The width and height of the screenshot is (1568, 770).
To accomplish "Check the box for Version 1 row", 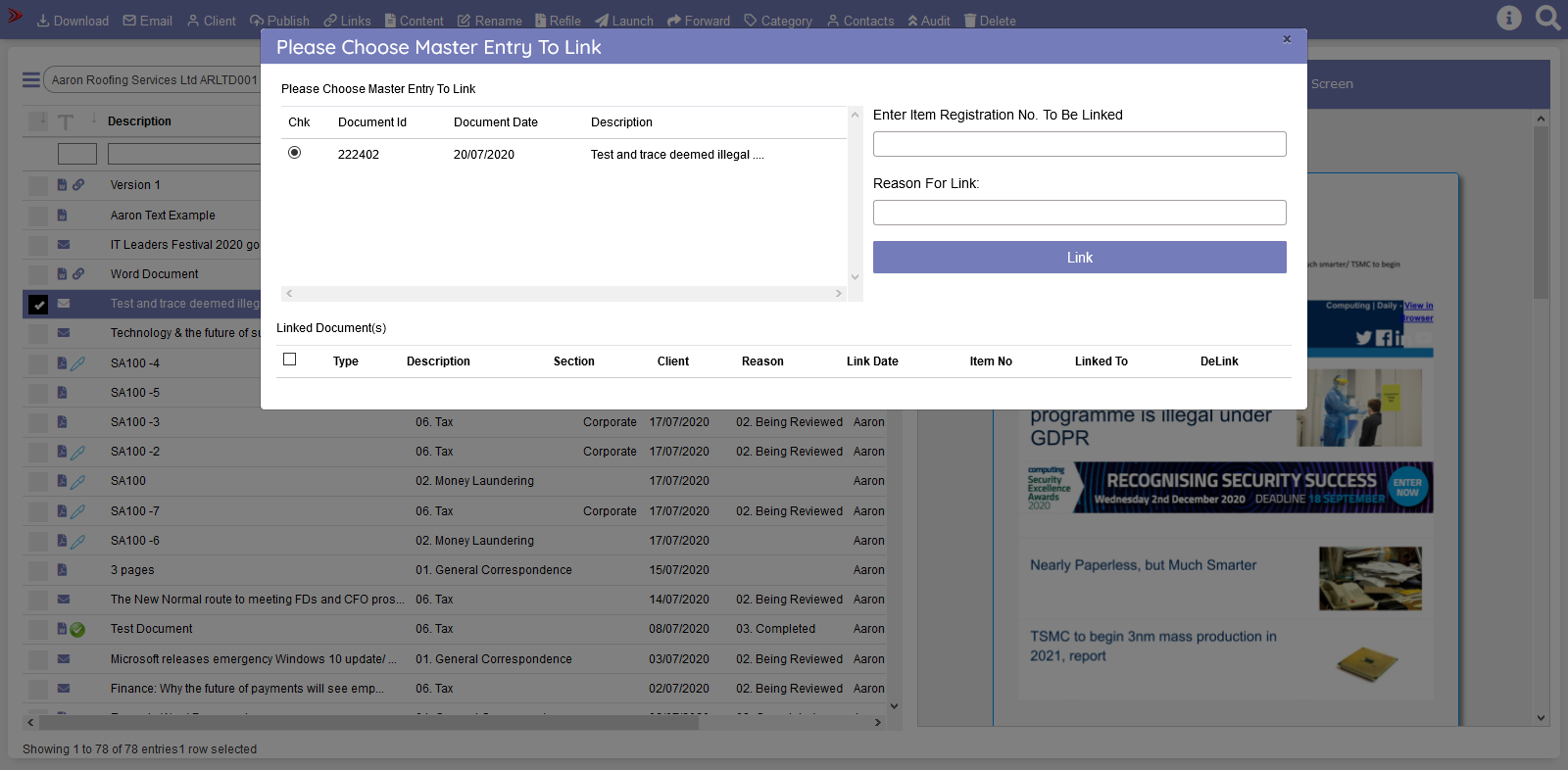I will pyautogui.click(x=38, y=185).
